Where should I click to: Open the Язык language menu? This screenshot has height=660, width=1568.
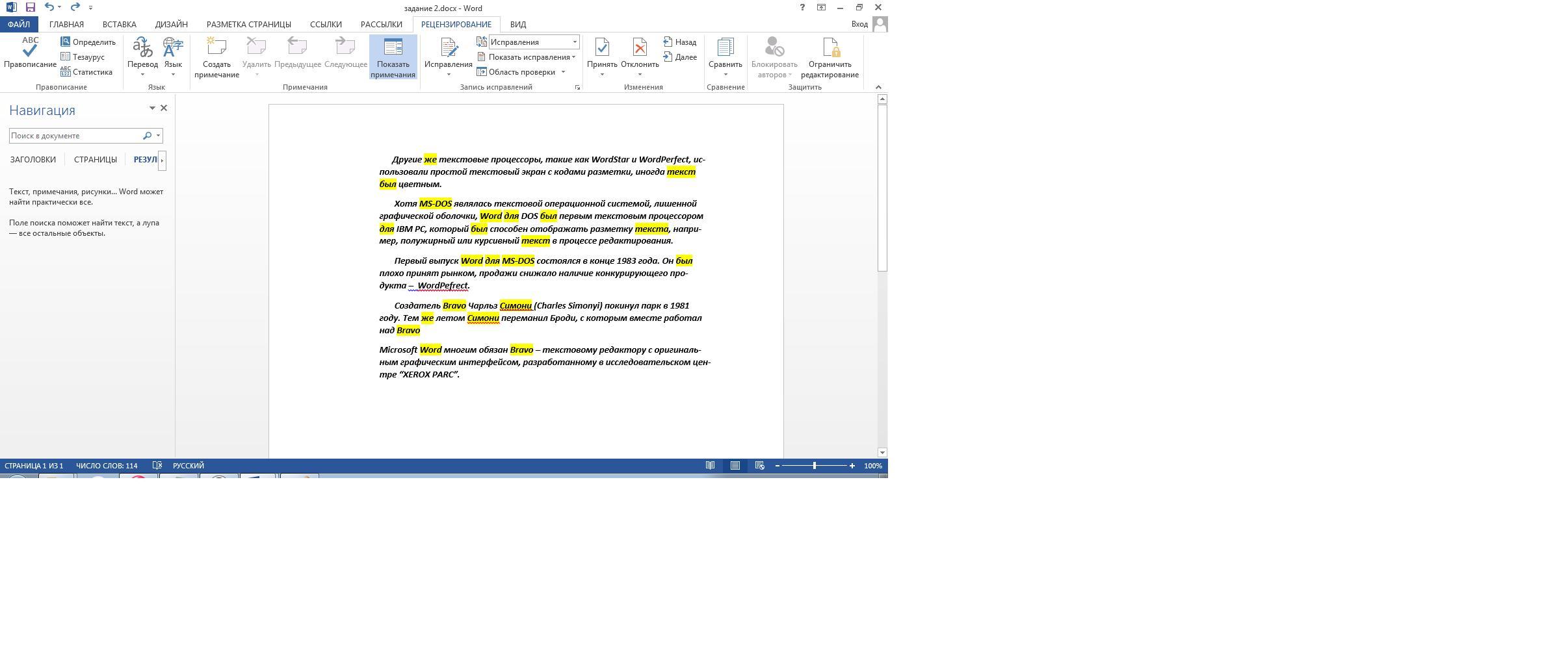[173, 57]
